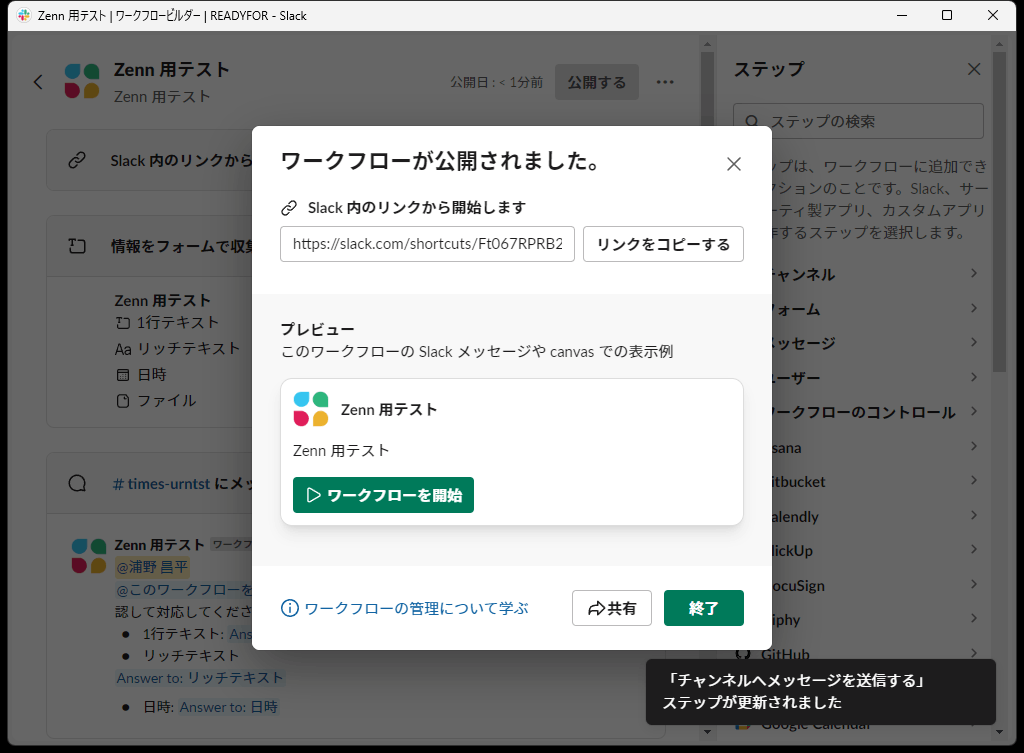Click the form icon on 情報をフォームで収集 step
1024x753 pixels.
(x=77, y=246)
